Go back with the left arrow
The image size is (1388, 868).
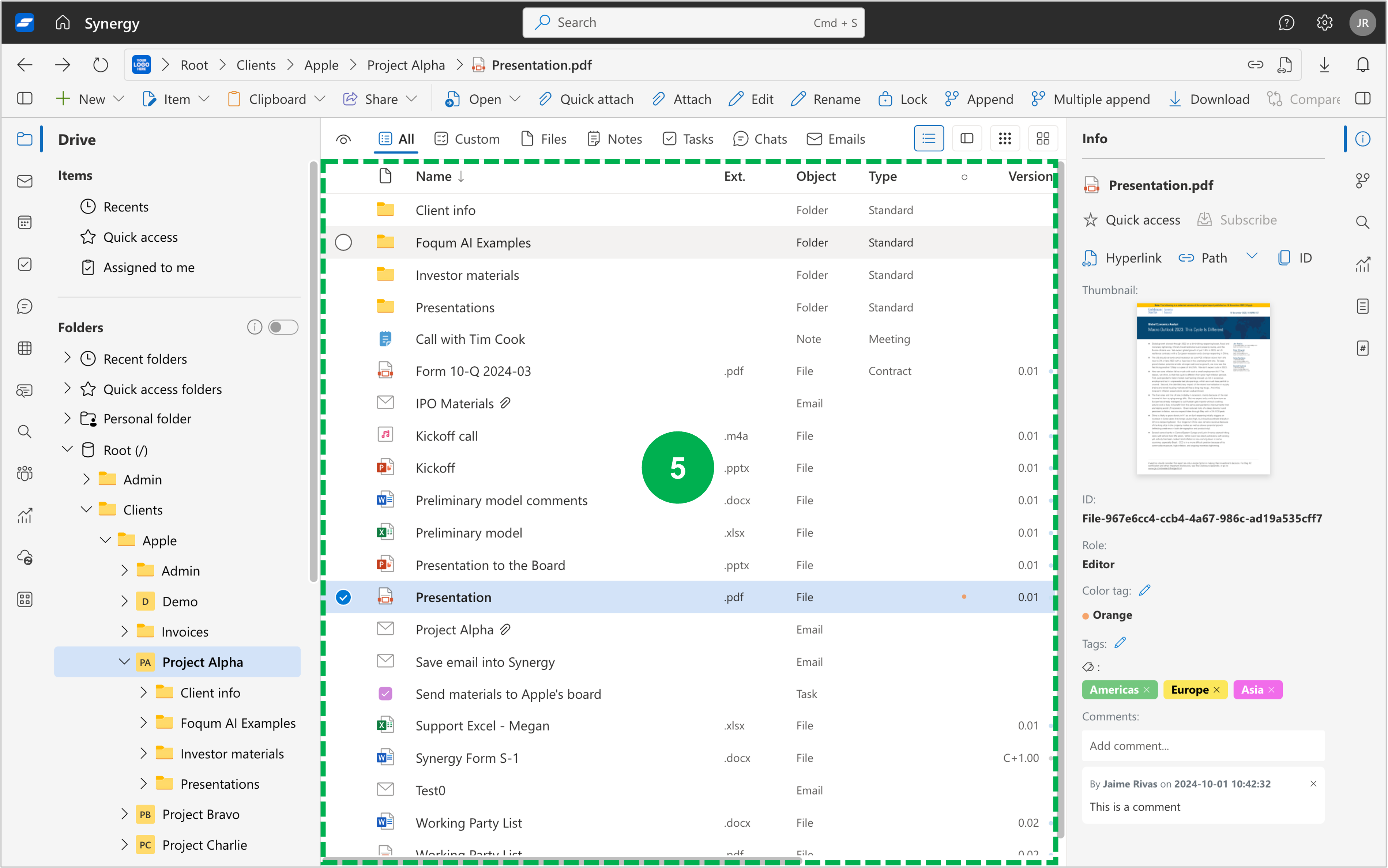coord(25,65)
